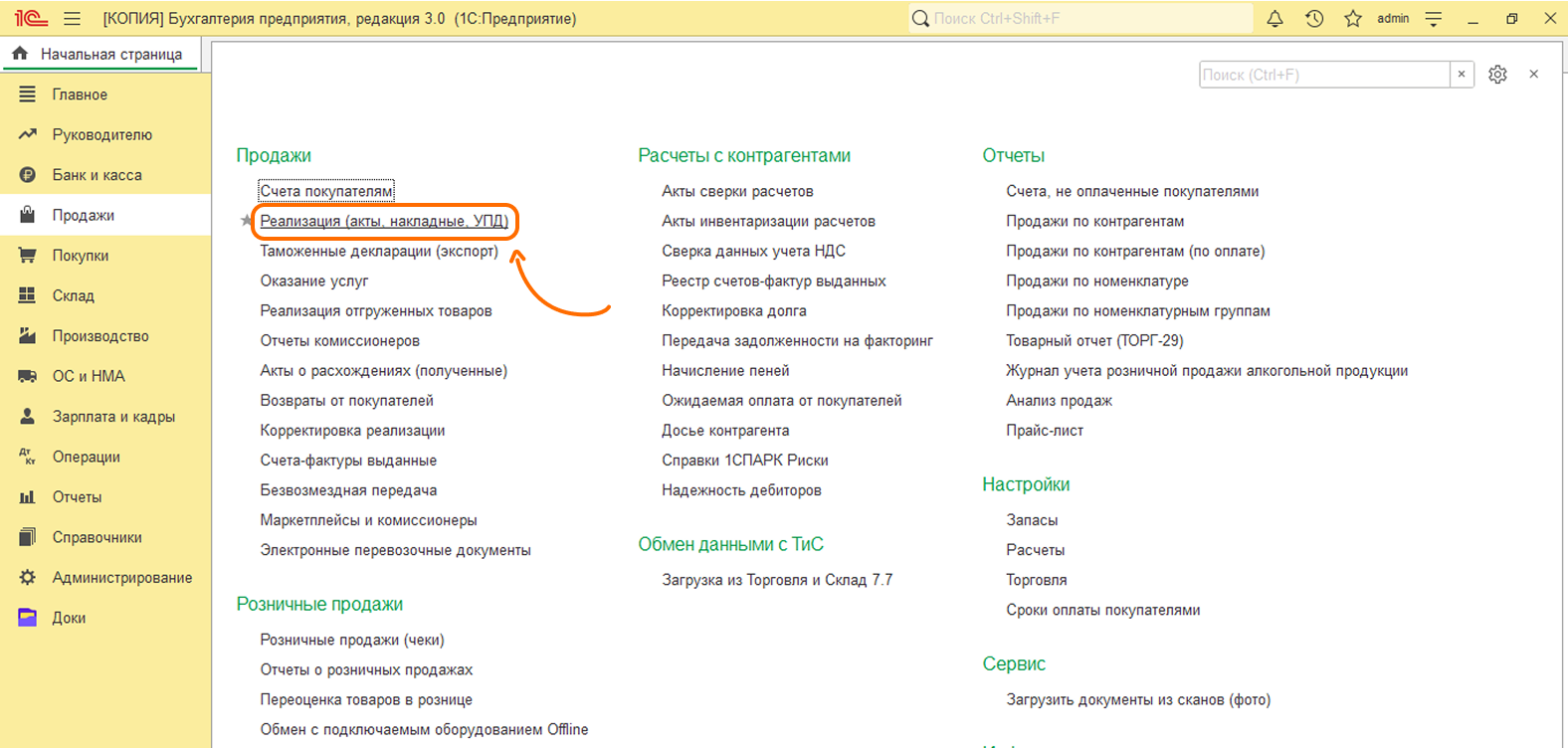Clear the section menu search field
The width and height of the screenshot is (1568, 748).
click(x=1462, y=75)
